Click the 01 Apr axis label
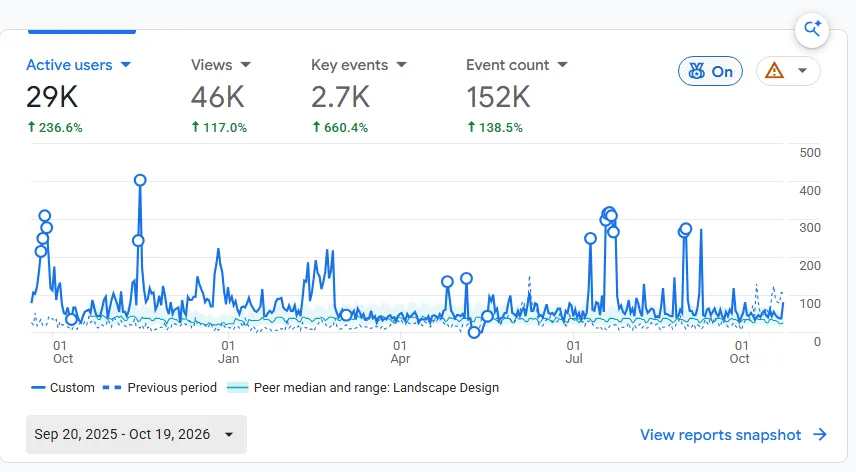This screenshot has width=856, height=472. 400,352
